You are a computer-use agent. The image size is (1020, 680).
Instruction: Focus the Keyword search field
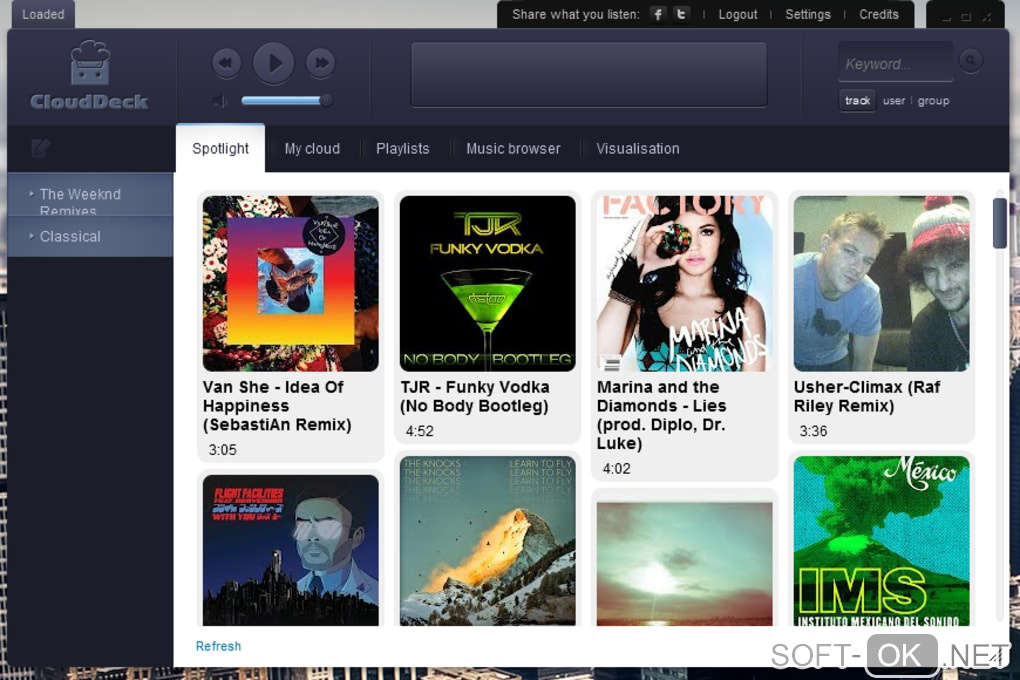coord(896,63)
